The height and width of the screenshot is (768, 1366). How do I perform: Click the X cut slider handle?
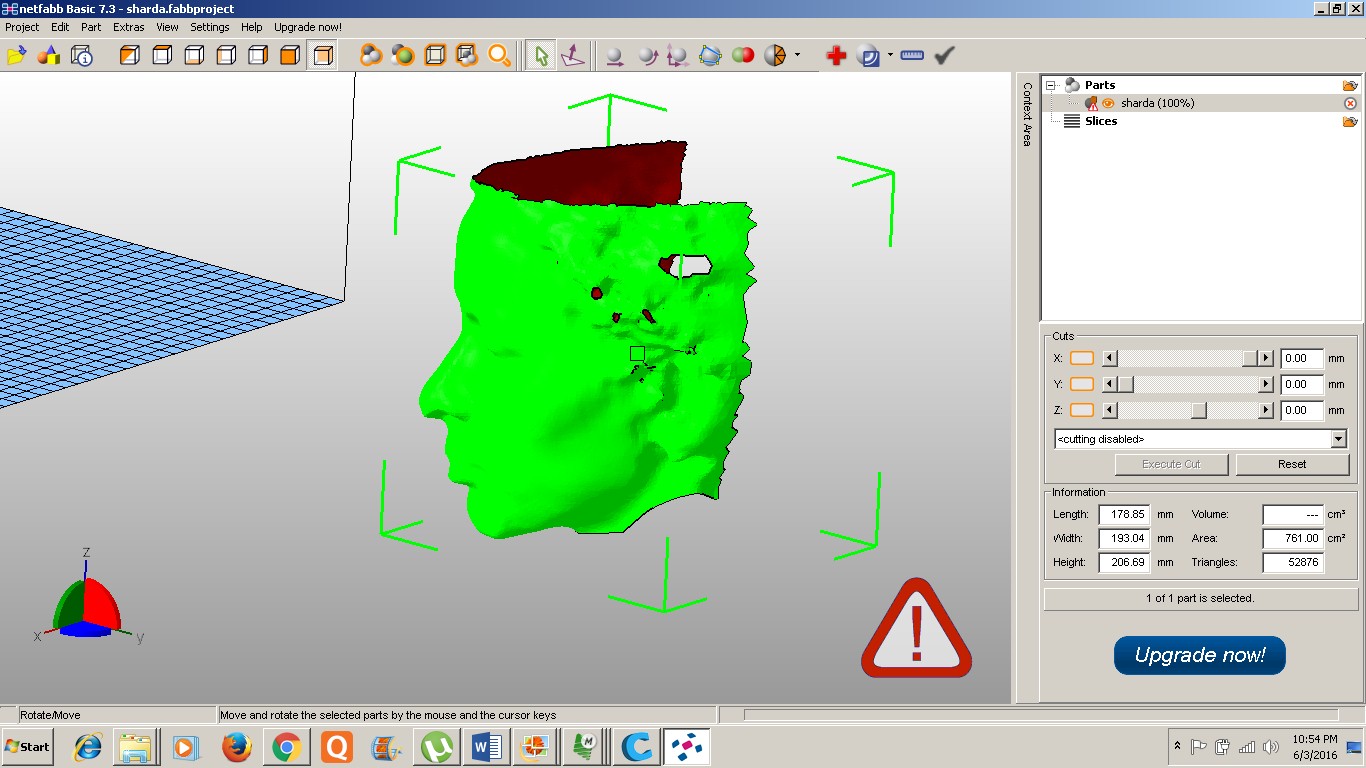pyautogui.click(x=1250, y=358)
